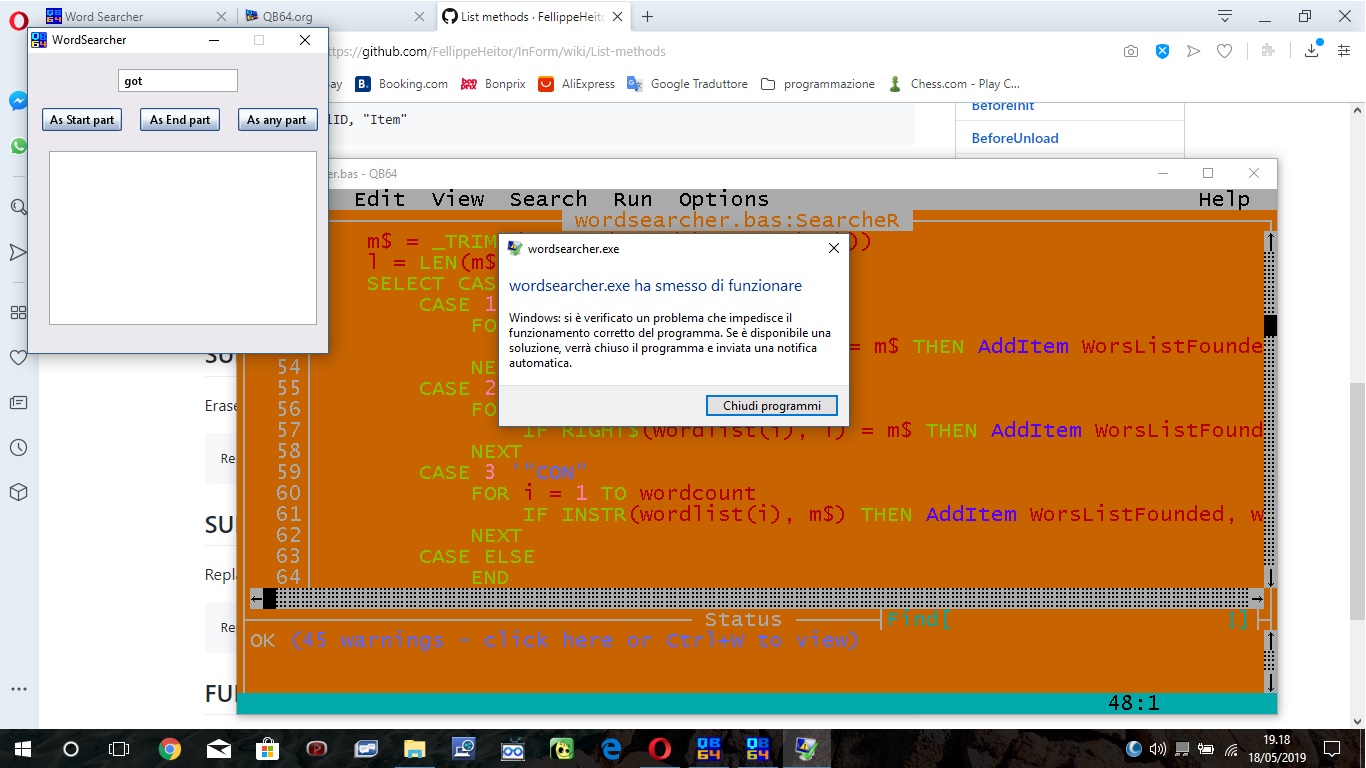Open the Opera sidebar flow arrow icon
1366x768 pixels.
coord(18,252)
